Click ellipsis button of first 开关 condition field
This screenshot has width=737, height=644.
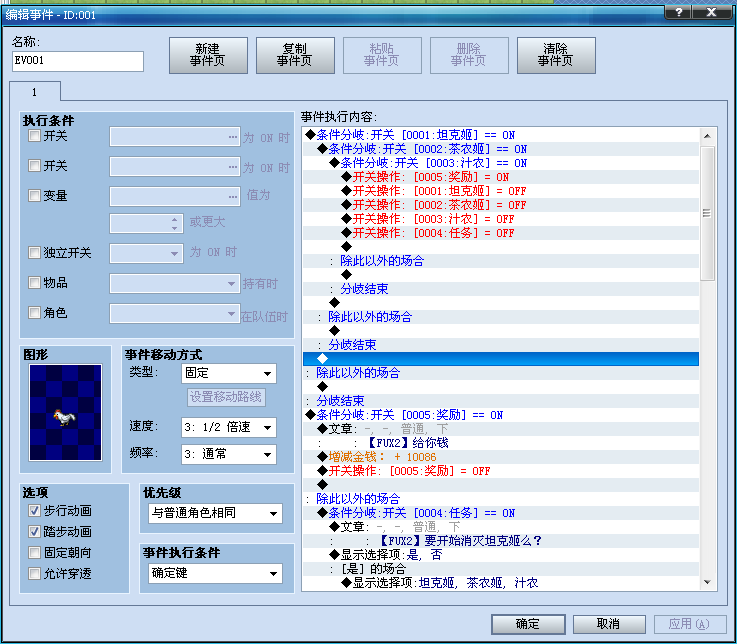click(x=233, y=137)
